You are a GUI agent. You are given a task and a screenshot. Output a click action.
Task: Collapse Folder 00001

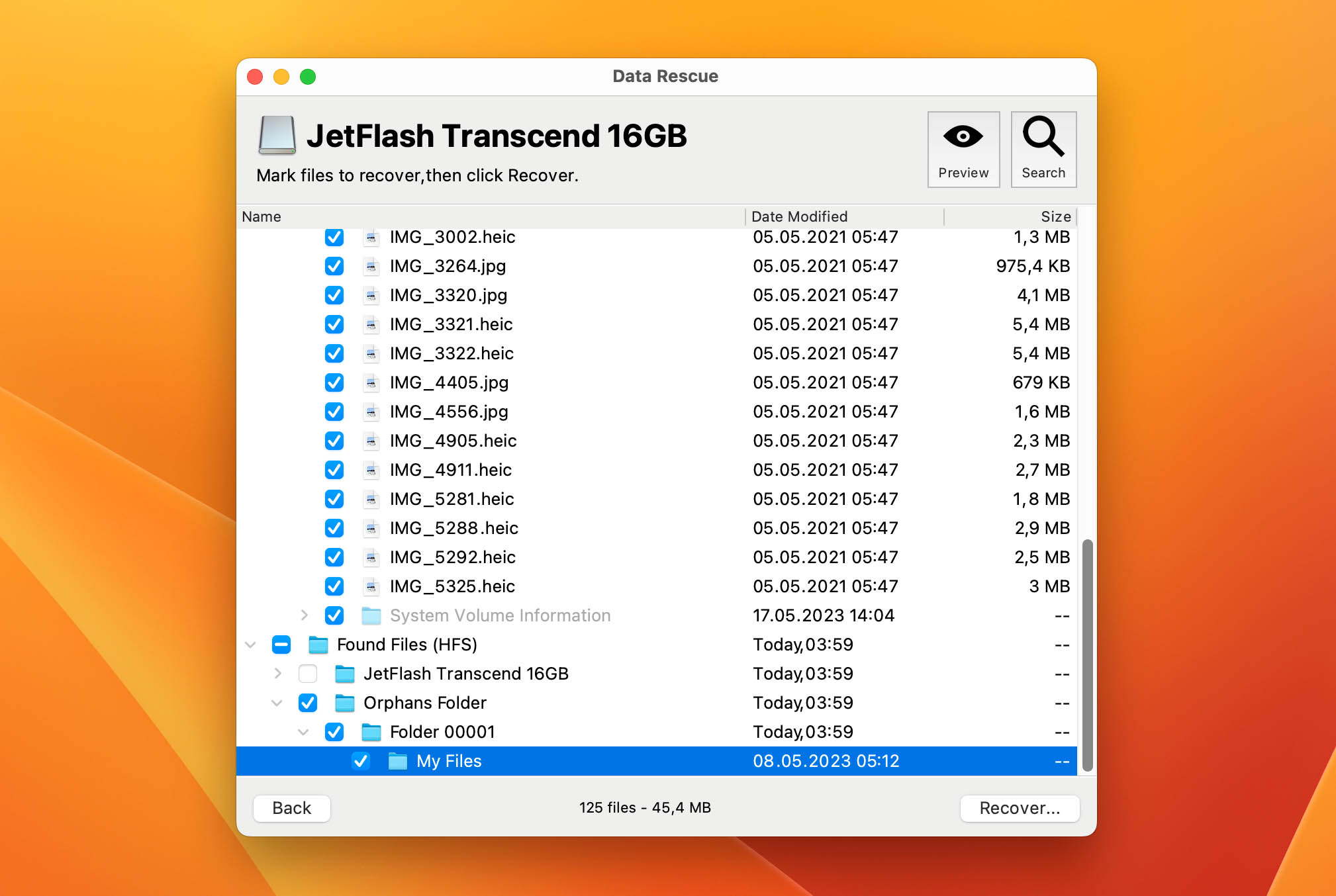coord(304,732)
